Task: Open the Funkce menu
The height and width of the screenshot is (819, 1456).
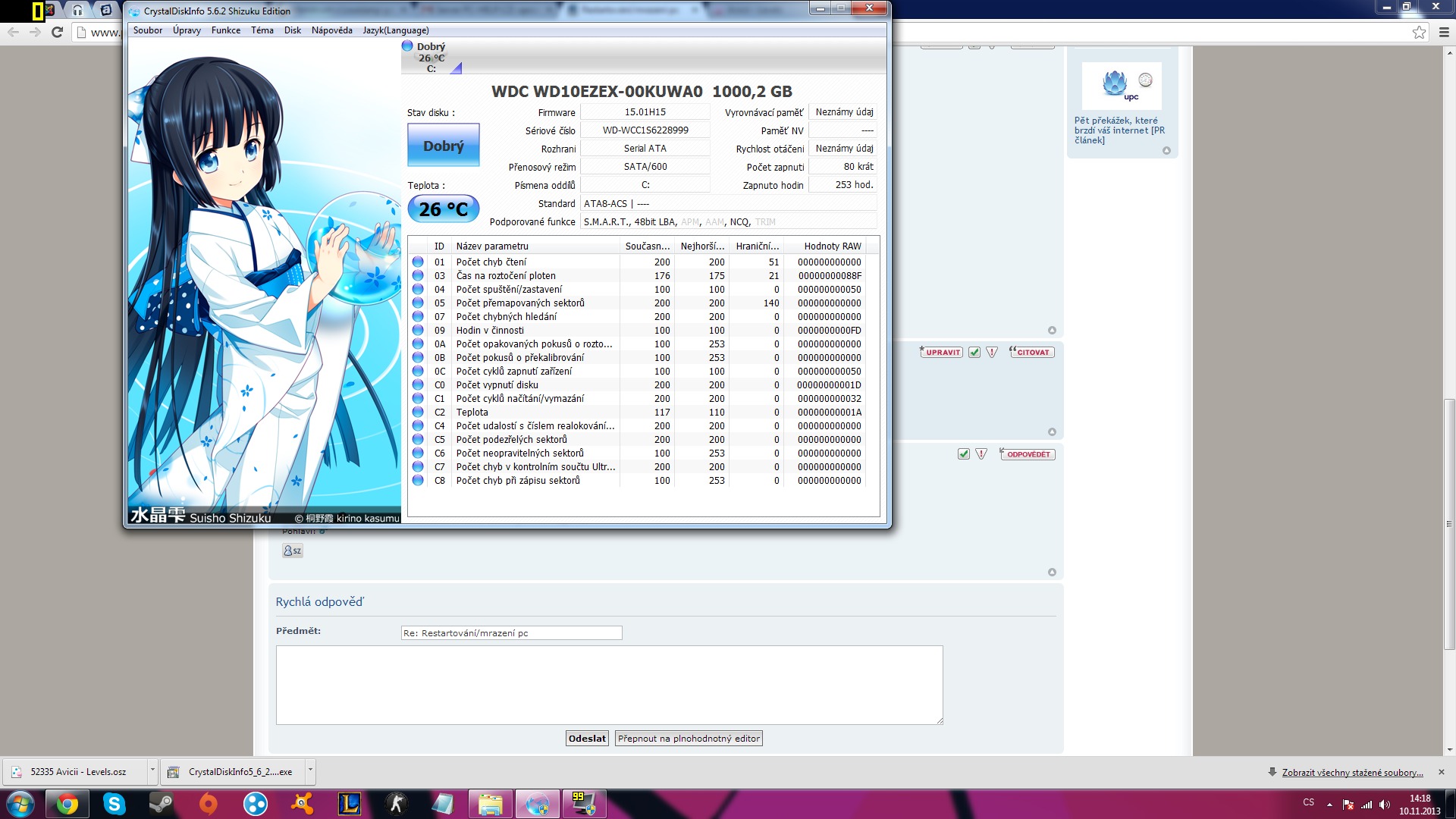Action: pyautogui.click(x=225, y=30)
